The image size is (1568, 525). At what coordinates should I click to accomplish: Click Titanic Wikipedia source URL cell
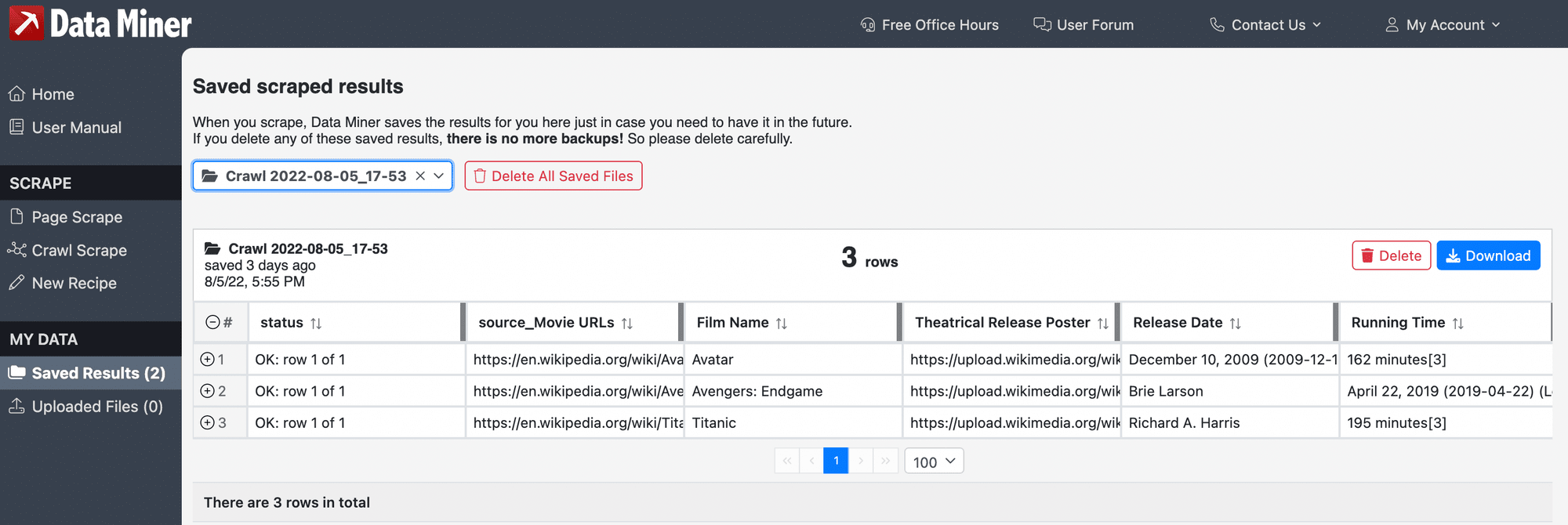(575, 422)
